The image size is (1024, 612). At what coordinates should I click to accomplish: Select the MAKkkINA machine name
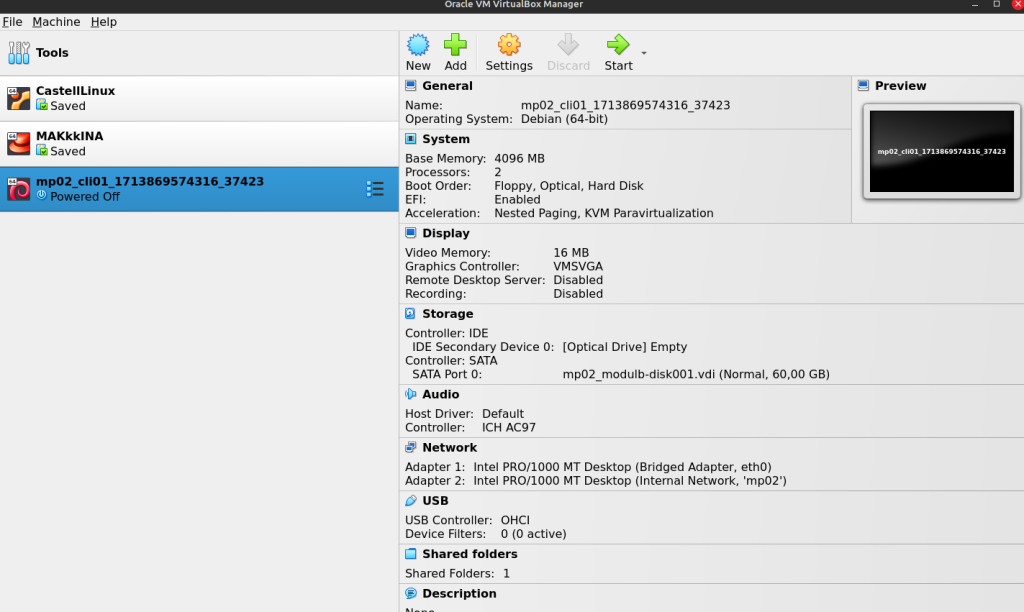tap(70, 136)
